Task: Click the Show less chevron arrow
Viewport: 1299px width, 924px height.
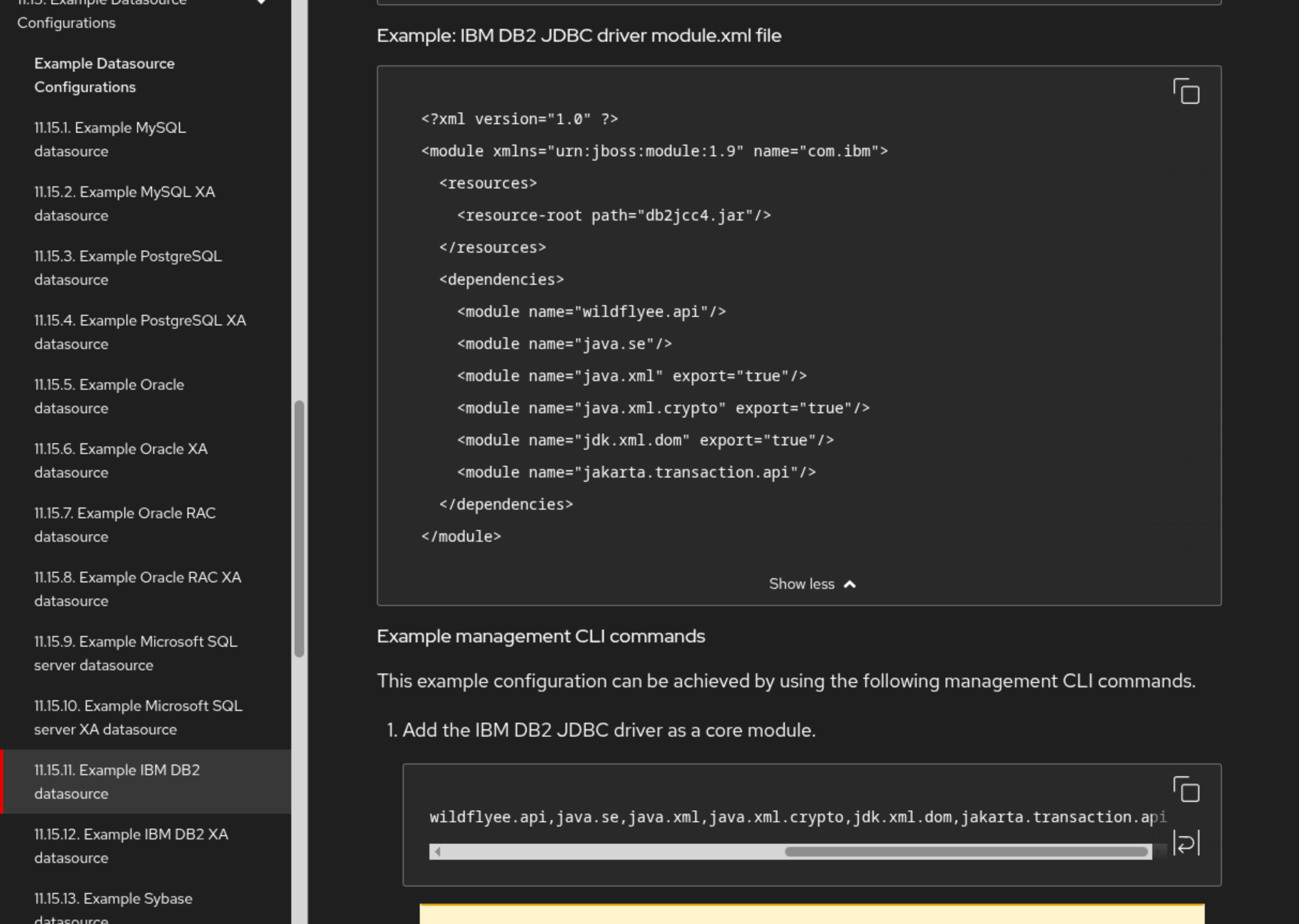Action: (850, 585)
